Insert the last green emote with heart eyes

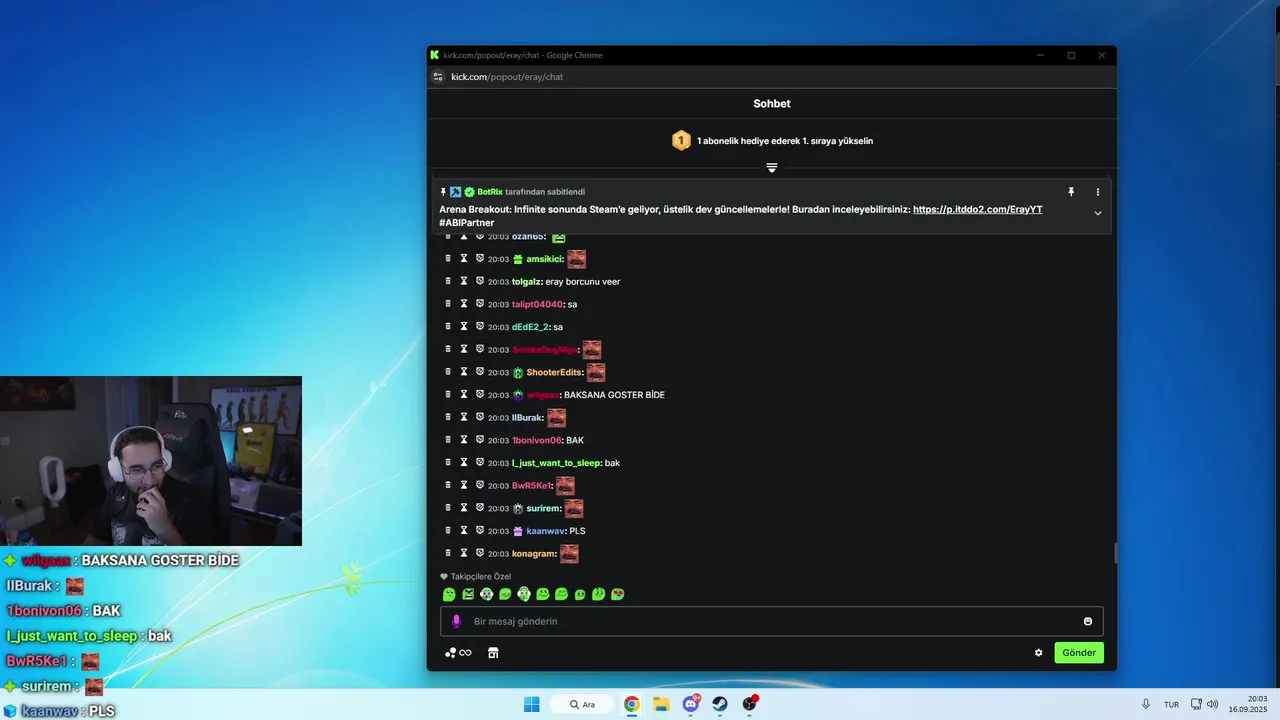618,594
